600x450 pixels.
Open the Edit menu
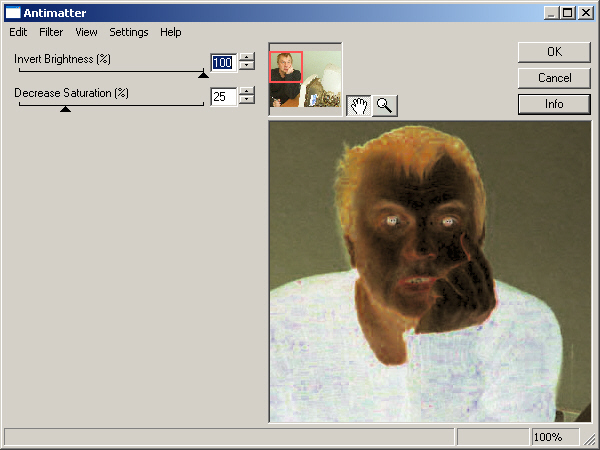(x=18, y=32)
